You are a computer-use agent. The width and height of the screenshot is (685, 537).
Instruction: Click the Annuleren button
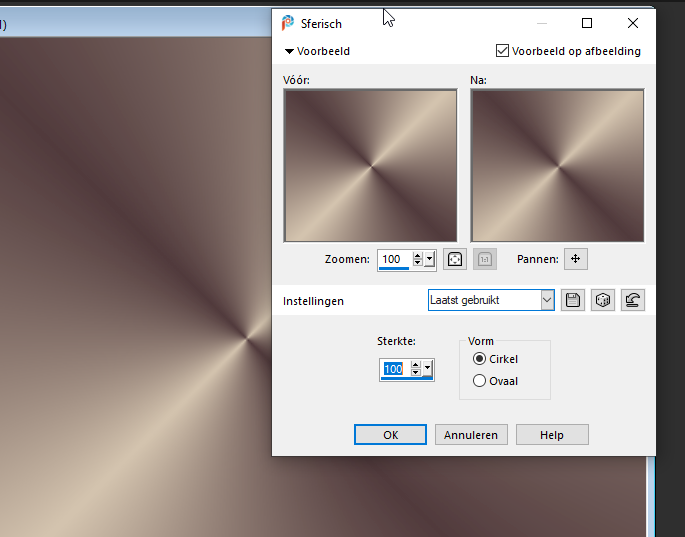pyautogui.click(x=471, y=435)
